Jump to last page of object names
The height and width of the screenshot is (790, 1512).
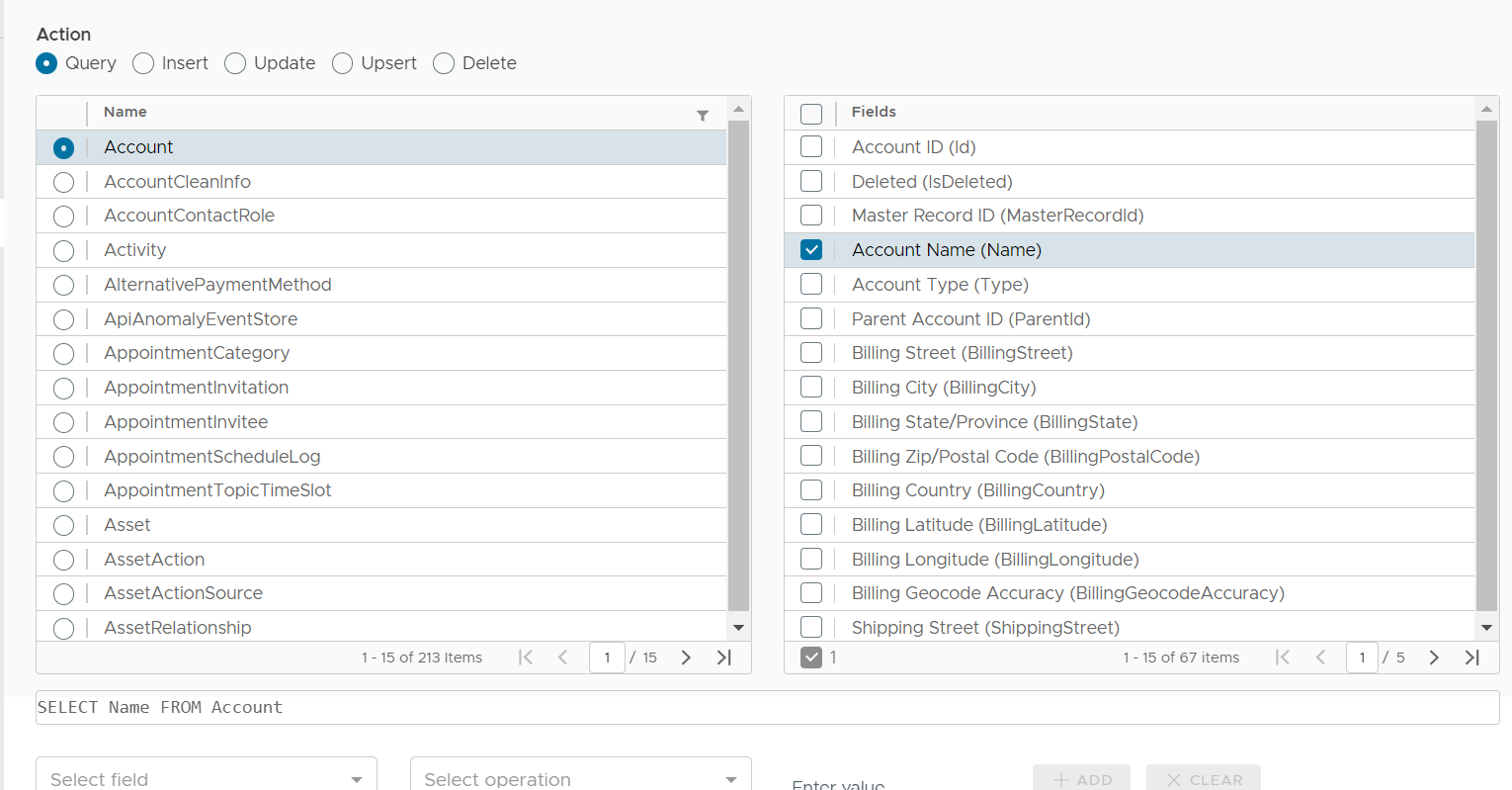(723, 658)
